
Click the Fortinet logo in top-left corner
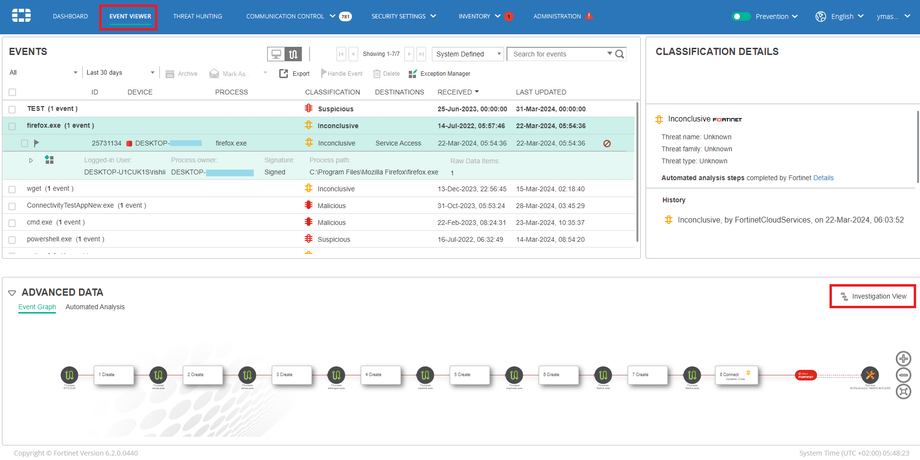(x=20, y=16)
